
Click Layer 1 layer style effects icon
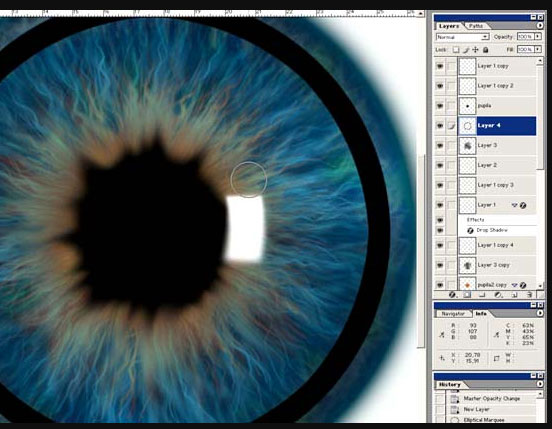point(523,205)
